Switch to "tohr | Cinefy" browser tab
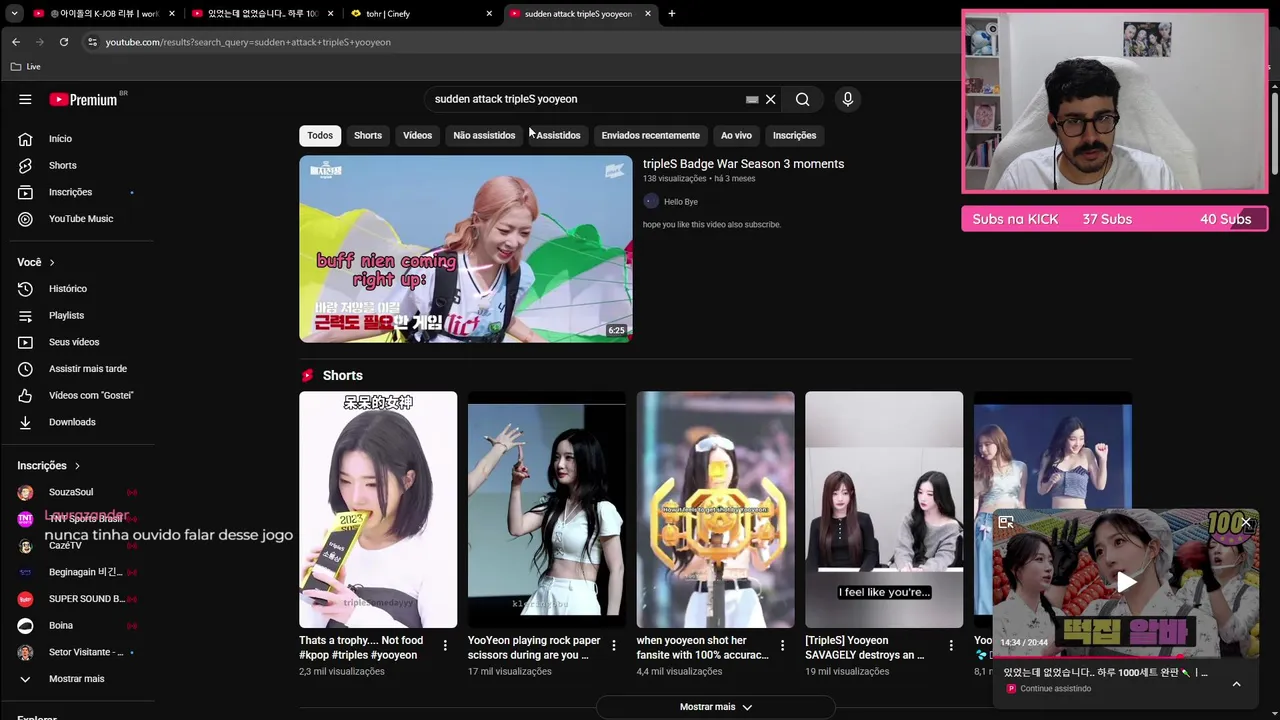Image resolution: width=1280 pixels, height=720 pixels. (421, 14)
